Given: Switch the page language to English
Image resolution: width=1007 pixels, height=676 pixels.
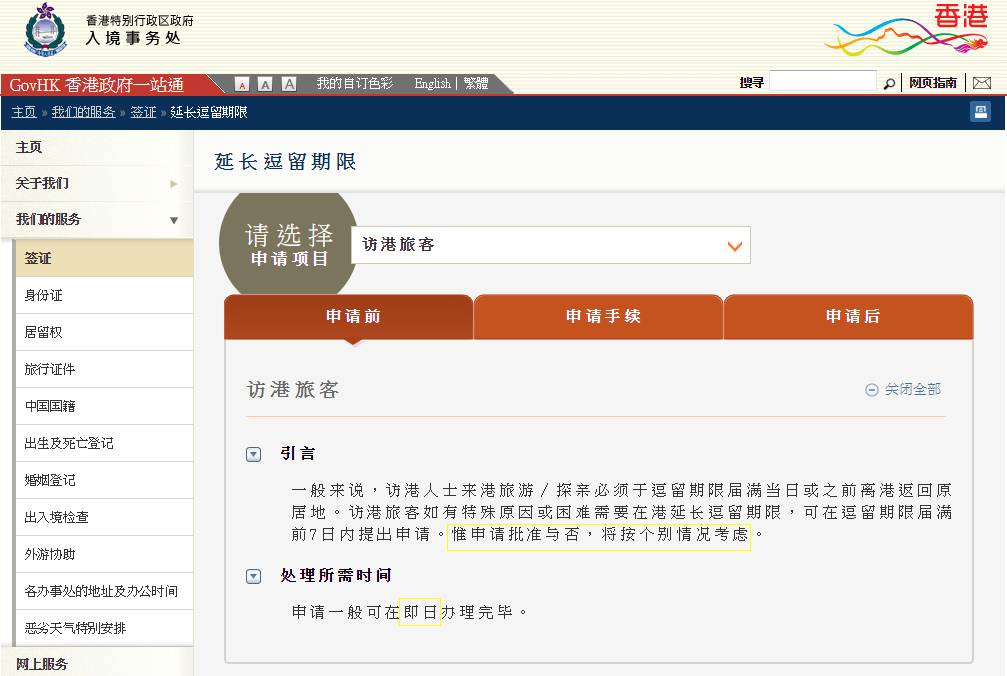Looking at the screenshot, I should pyautogui.click(x=431, y=84).
